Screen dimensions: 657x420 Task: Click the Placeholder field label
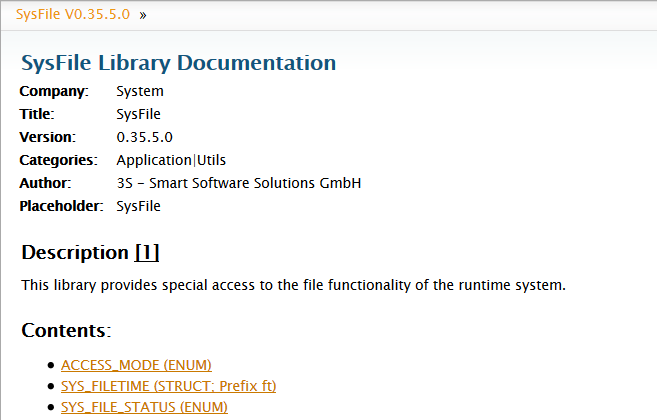coord(61,206)
